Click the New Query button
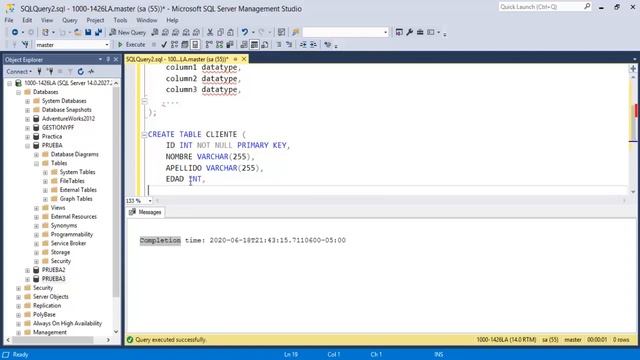The image size is (640, 360). point(128,32)
